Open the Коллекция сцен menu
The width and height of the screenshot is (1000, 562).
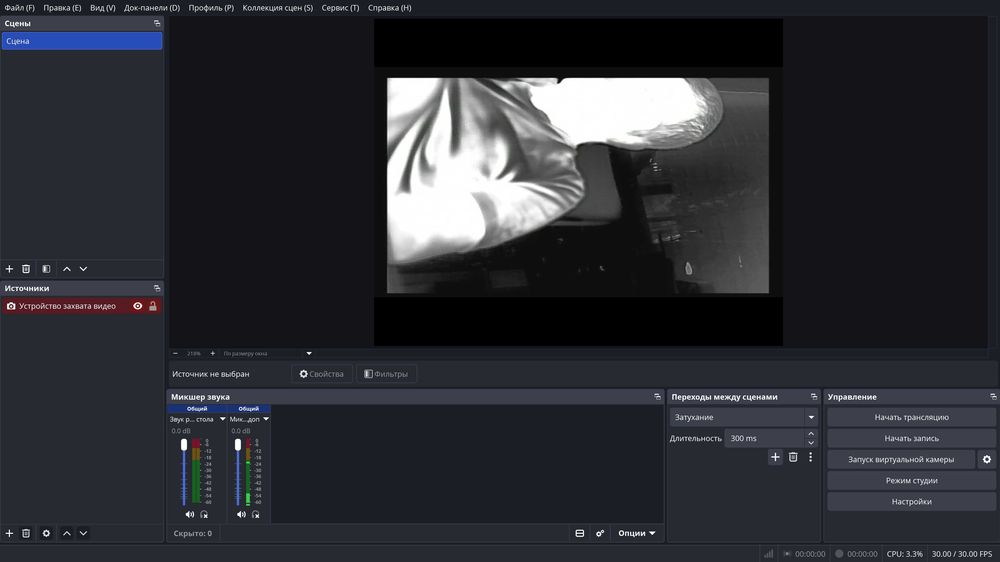click(277, 8)
